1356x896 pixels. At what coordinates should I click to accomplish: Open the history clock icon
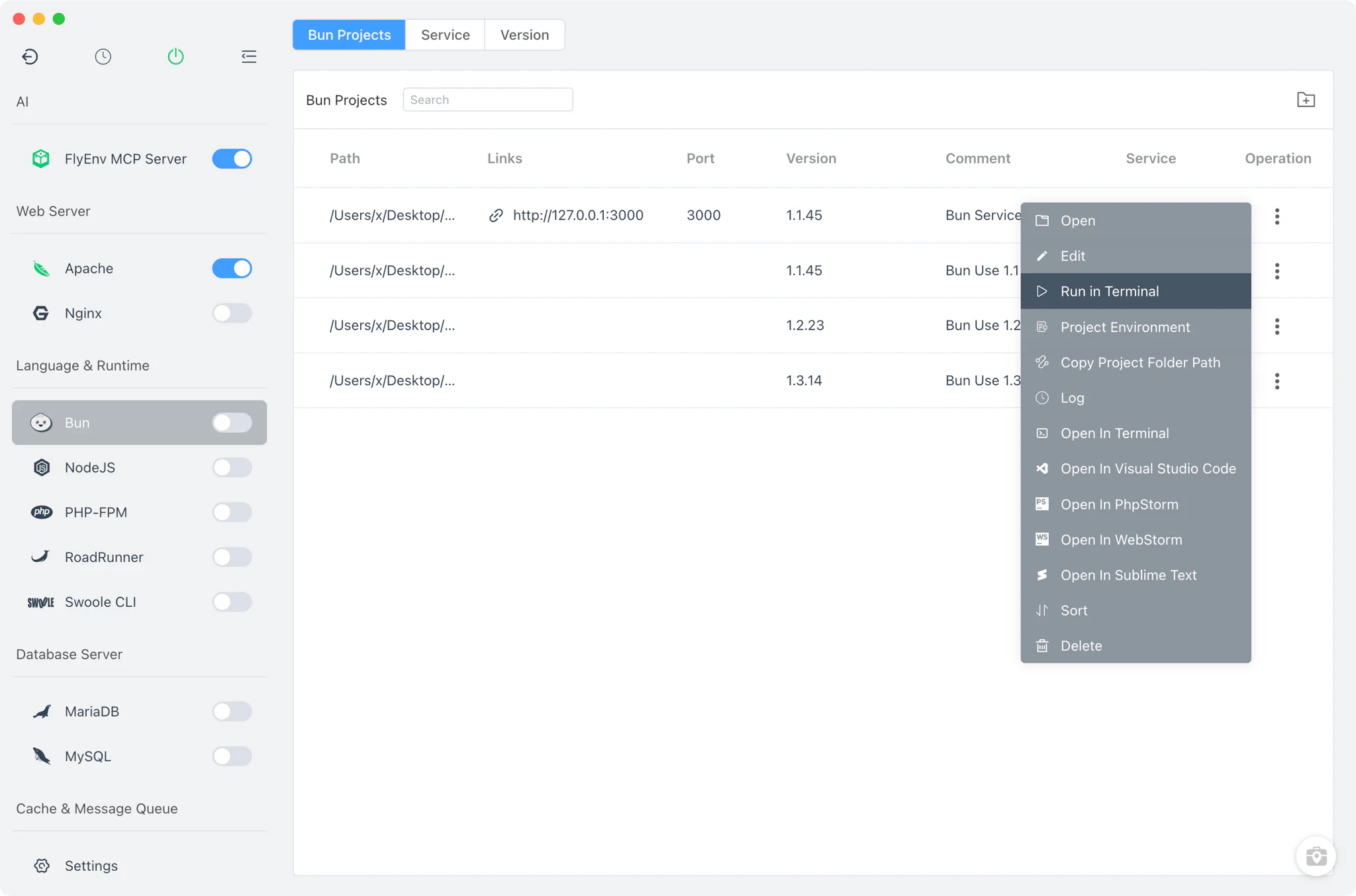(103, 56)
